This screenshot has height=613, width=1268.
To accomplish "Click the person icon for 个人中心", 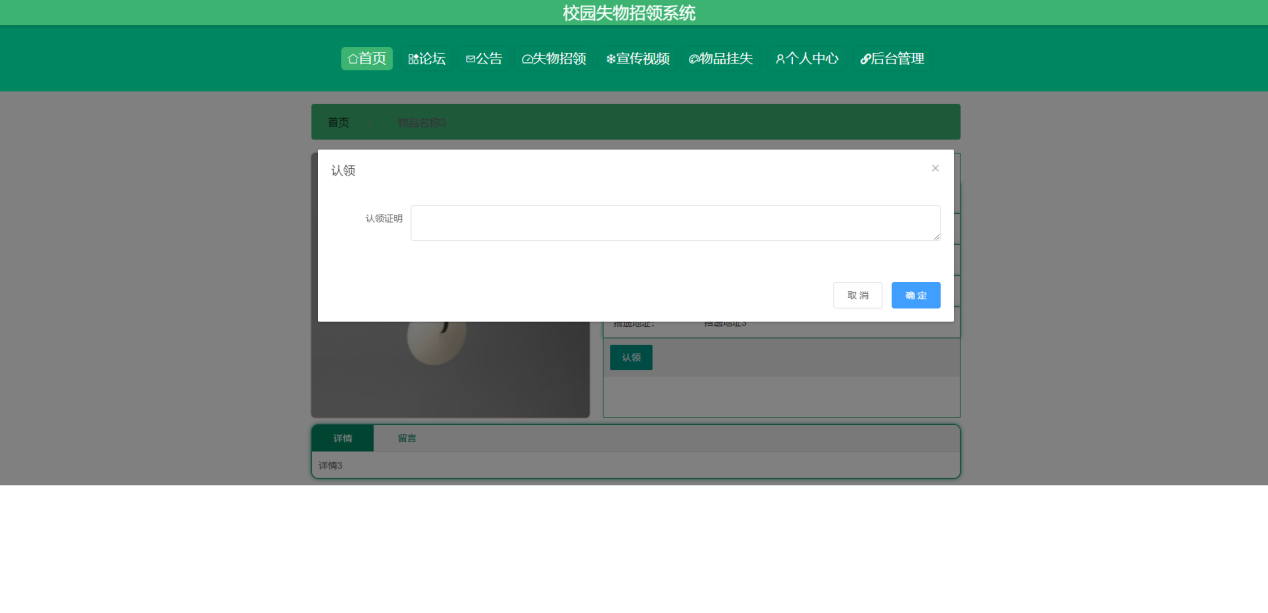I will (780, 59).
